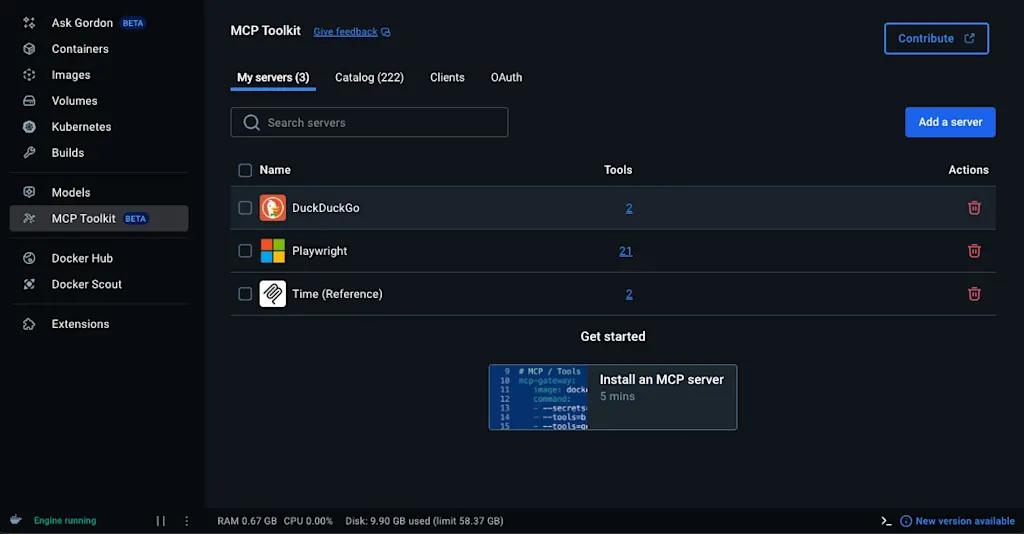Click the Name column header
This screenshot has width=1024, height=534.
[x=275, y=170]
